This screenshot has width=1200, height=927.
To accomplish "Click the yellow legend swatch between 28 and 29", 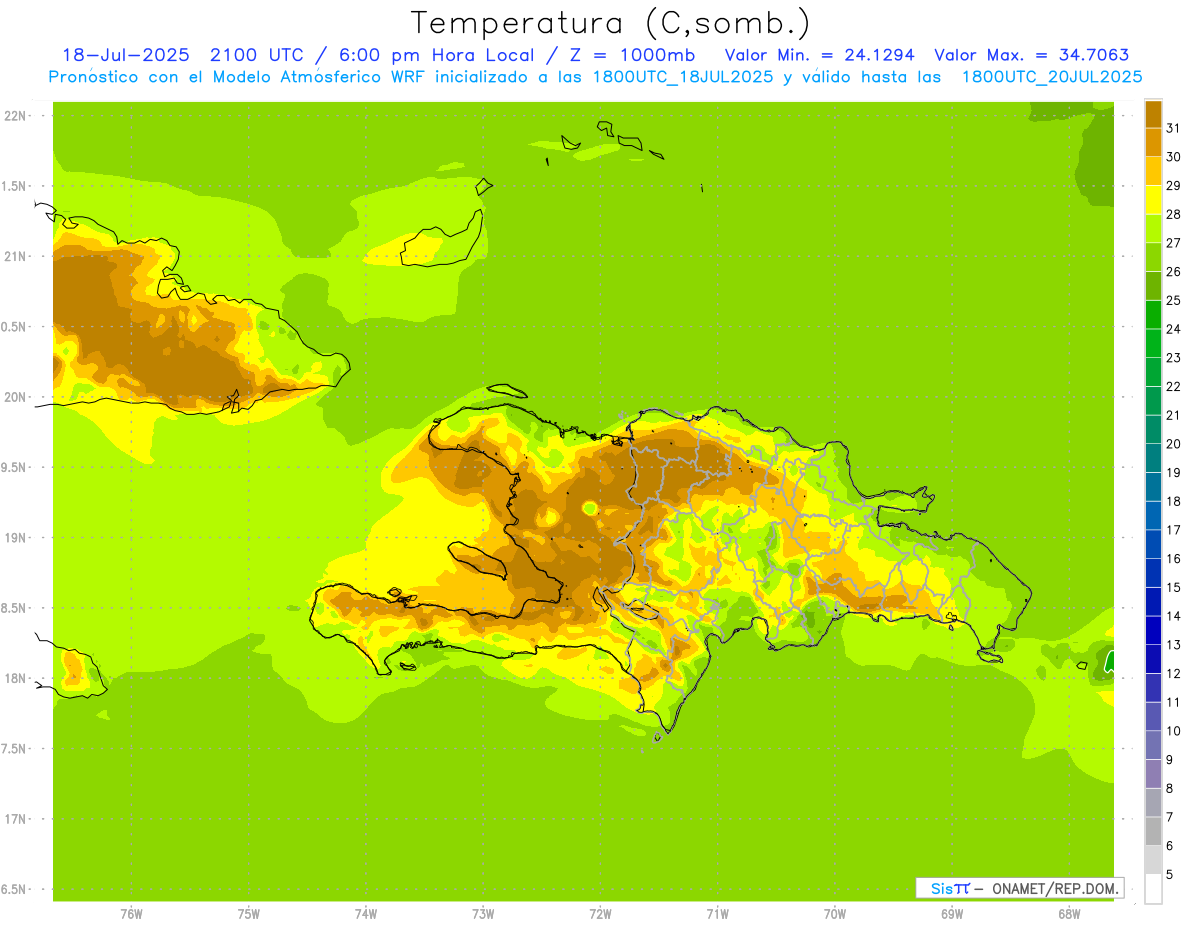I will 1153,200.
